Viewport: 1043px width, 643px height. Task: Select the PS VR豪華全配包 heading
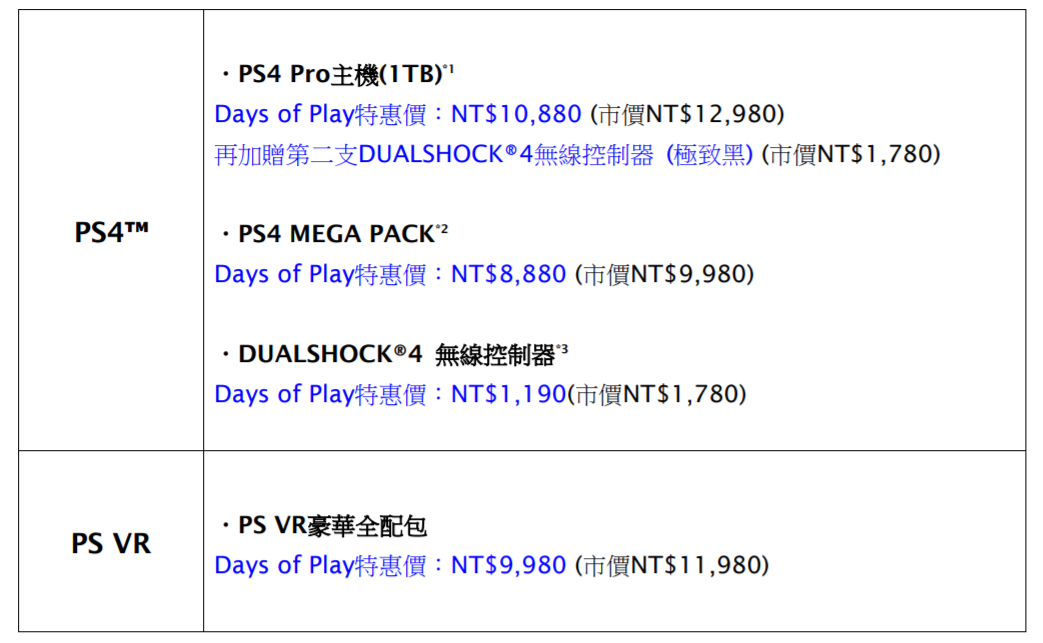[332, 525]
